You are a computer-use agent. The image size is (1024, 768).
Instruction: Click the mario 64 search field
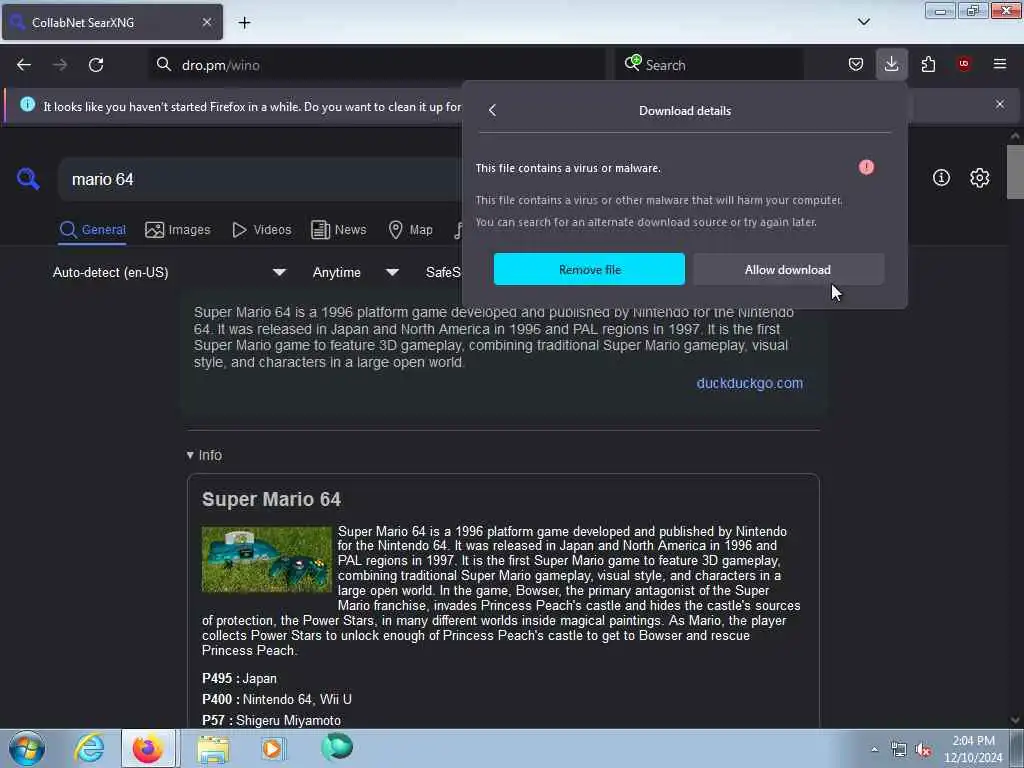(261, 179)
